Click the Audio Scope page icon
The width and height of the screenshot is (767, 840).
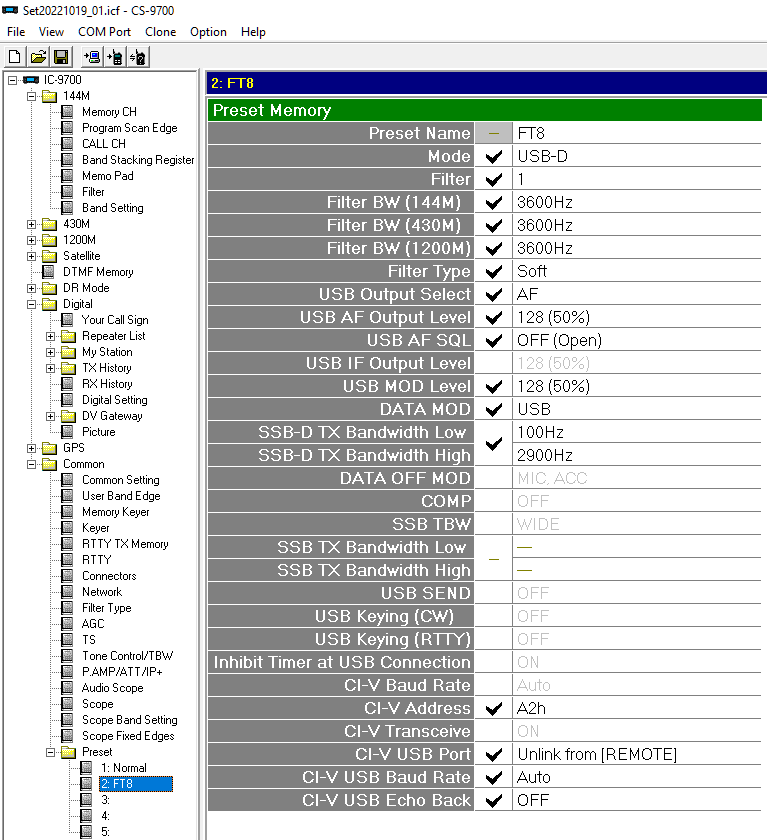click(x=67, y=688)
